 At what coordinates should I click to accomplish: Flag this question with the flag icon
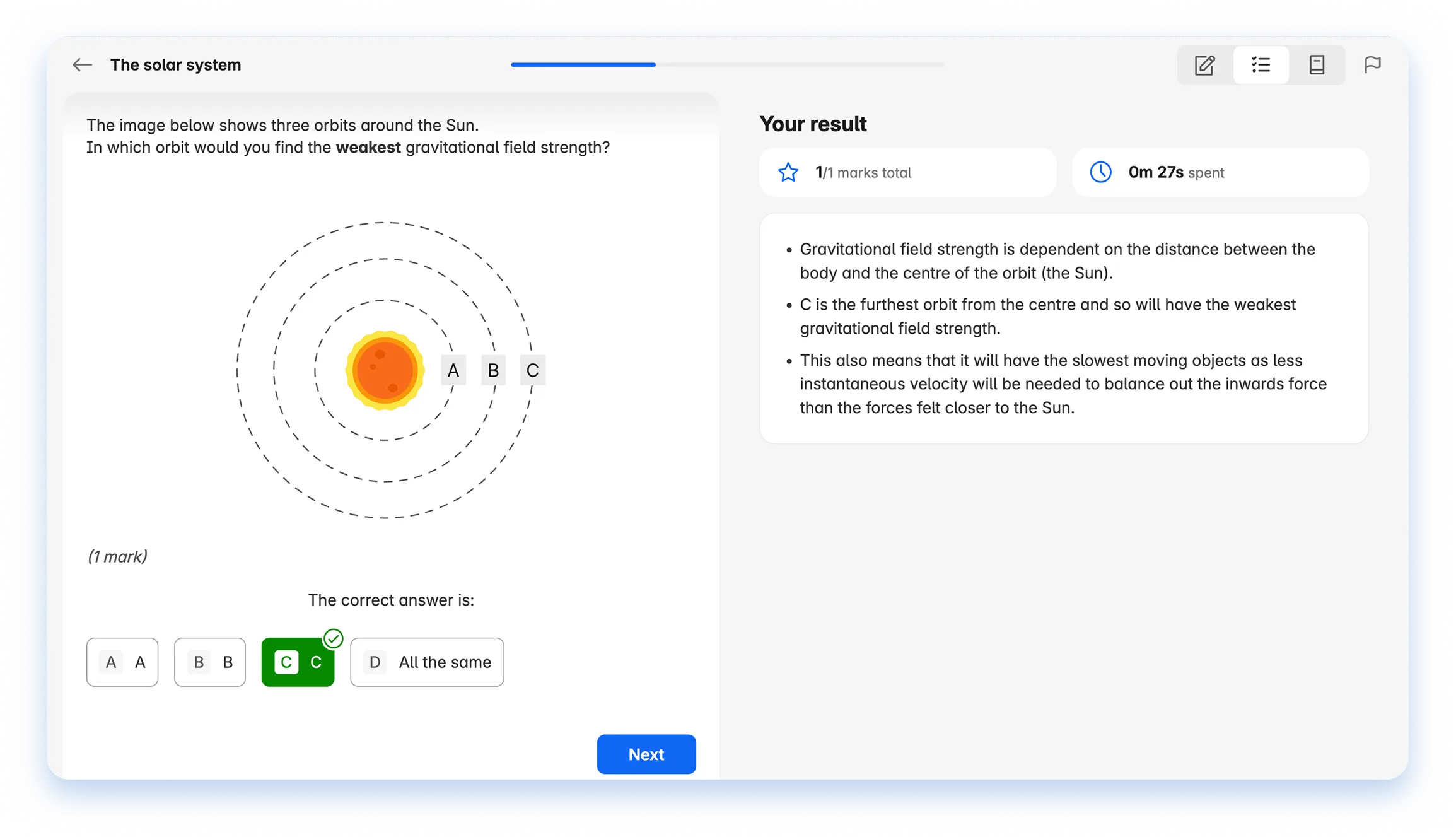[1373, 64]
